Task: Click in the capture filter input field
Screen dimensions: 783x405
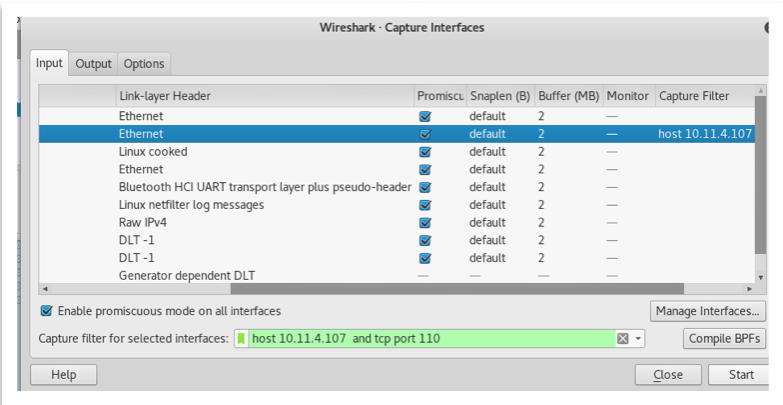Action: pos(432,339)
